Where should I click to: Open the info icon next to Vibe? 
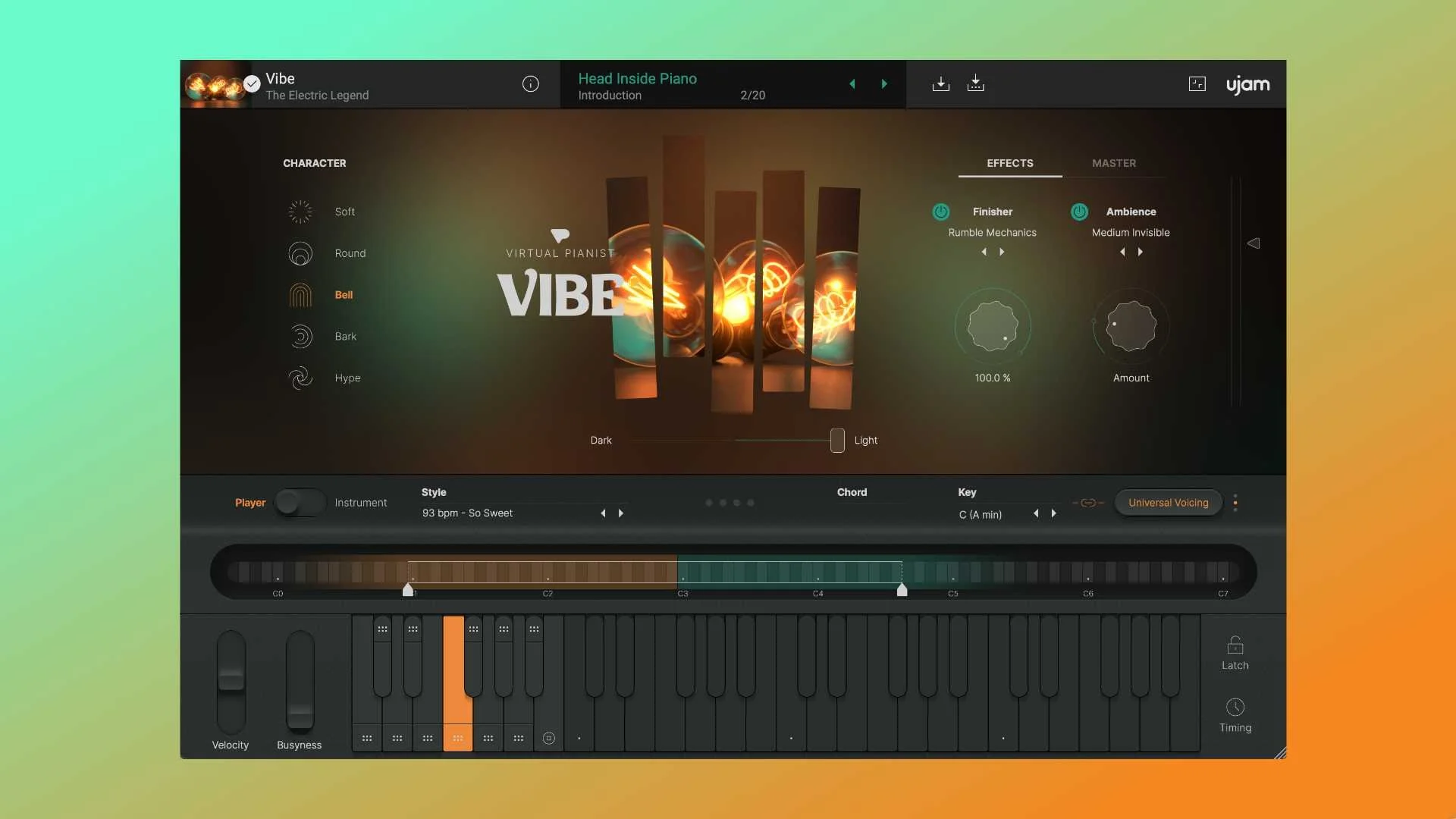click(x=531, y=84)
